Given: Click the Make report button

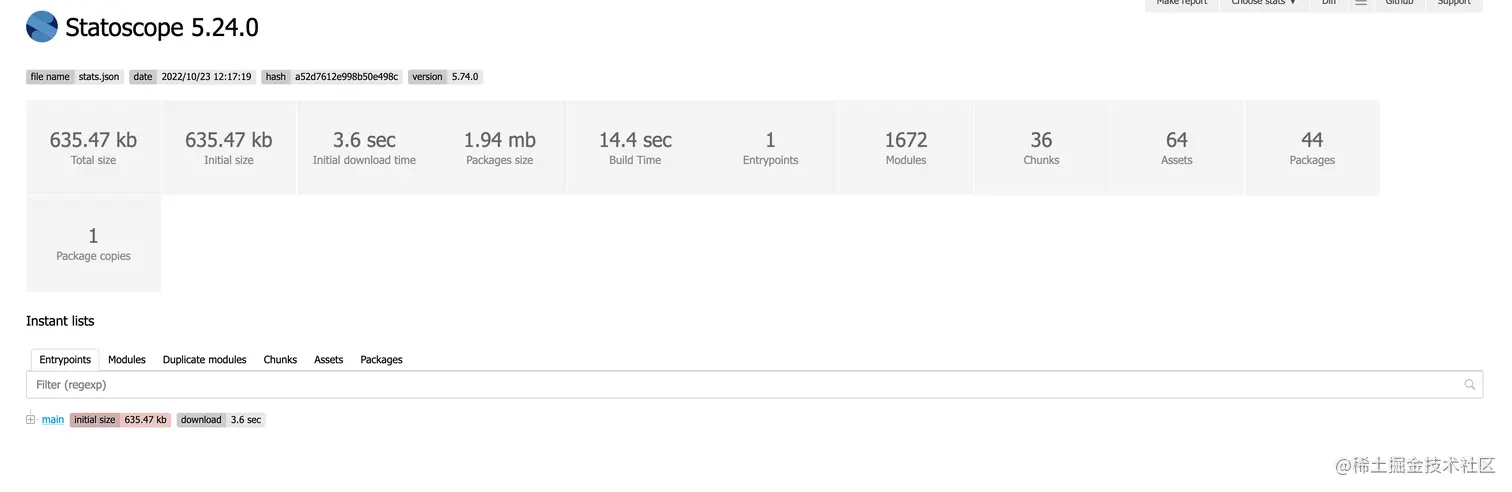Looking at the screenshot, I should tap(1181, 4).
